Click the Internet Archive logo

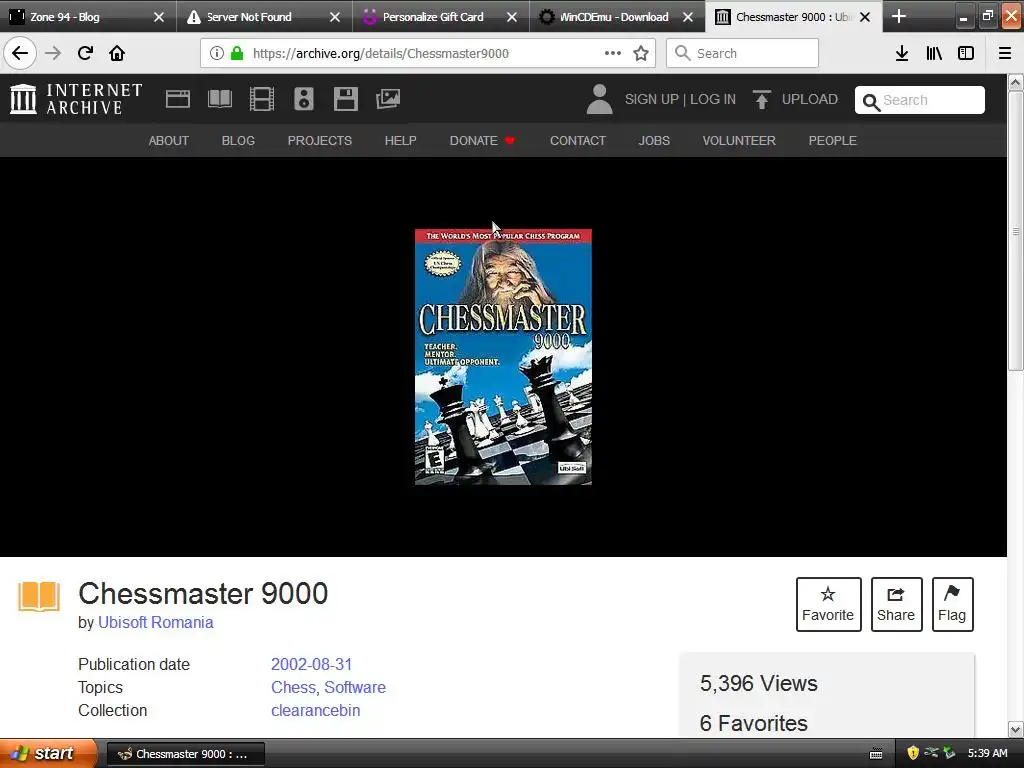pyautogui.click(x=76, y=99)
